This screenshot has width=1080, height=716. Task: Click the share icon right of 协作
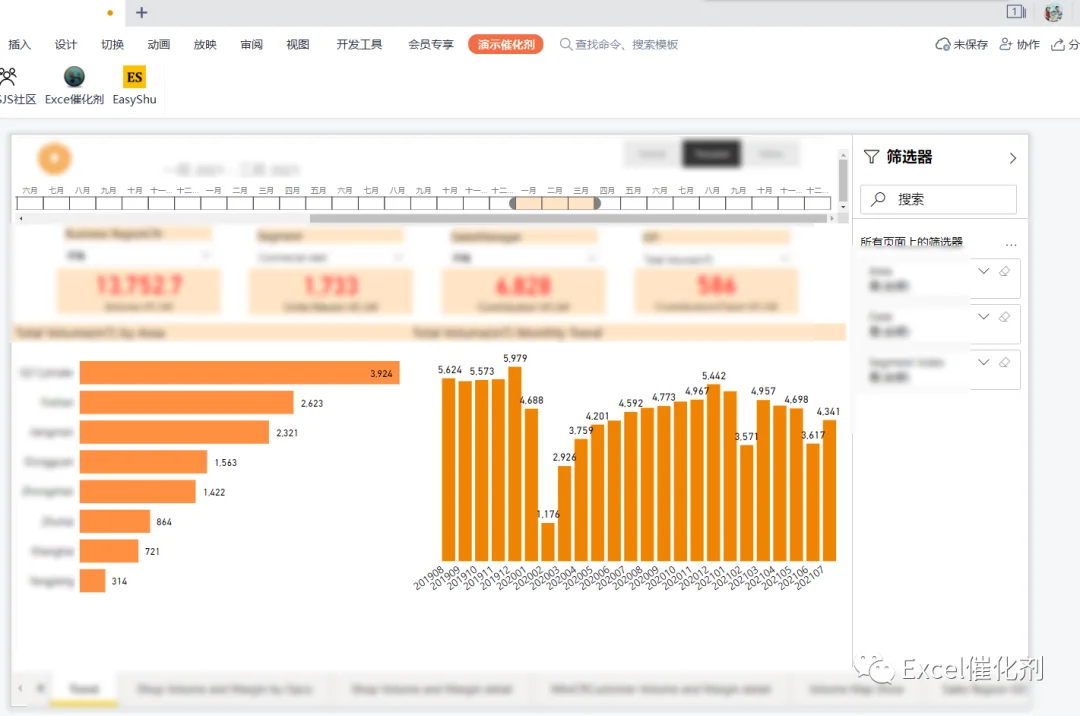pyautogui.click(x=1058, y=45)
